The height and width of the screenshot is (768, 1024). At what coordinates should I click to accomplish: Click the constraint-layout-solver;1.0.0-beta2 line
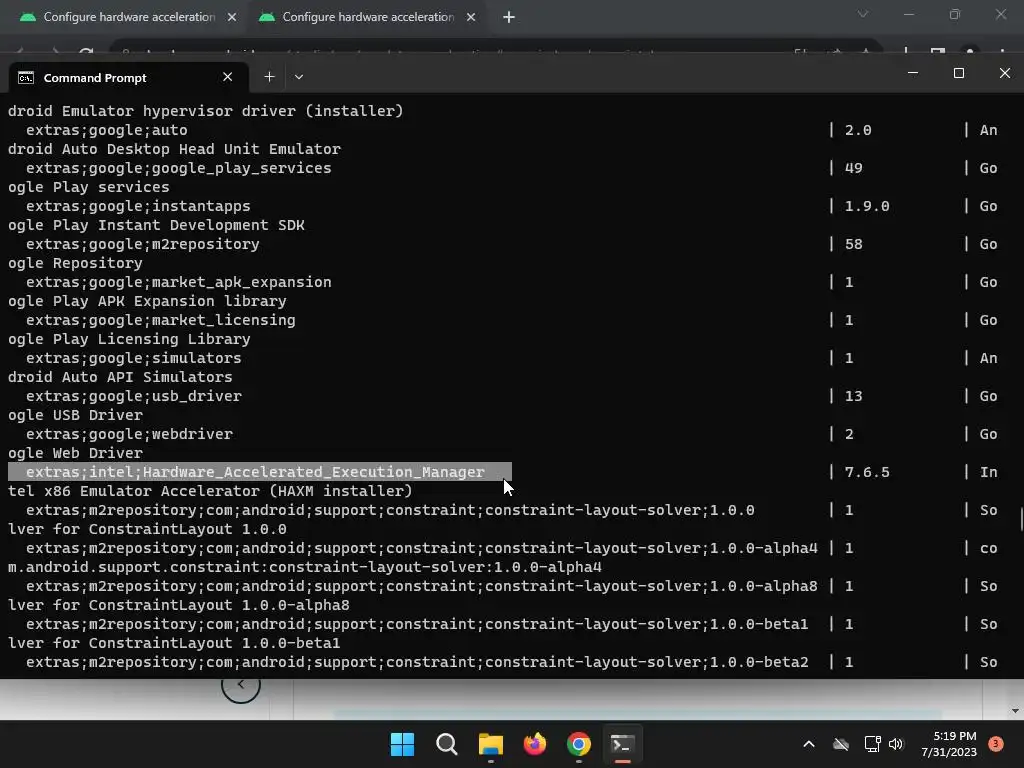point(417,662)
